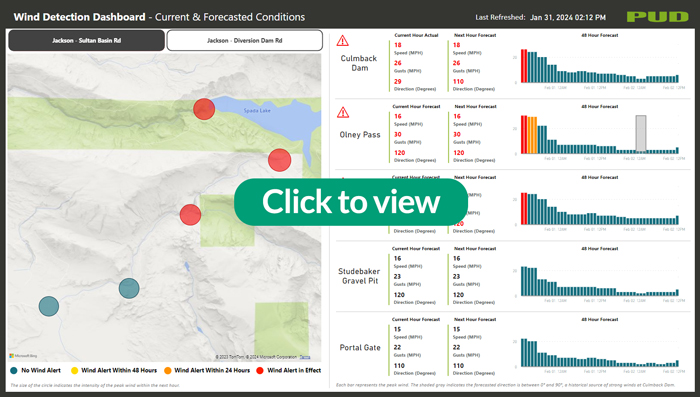
Task: Click the Olney Pass station name
Action: click(x=360, y=134)
